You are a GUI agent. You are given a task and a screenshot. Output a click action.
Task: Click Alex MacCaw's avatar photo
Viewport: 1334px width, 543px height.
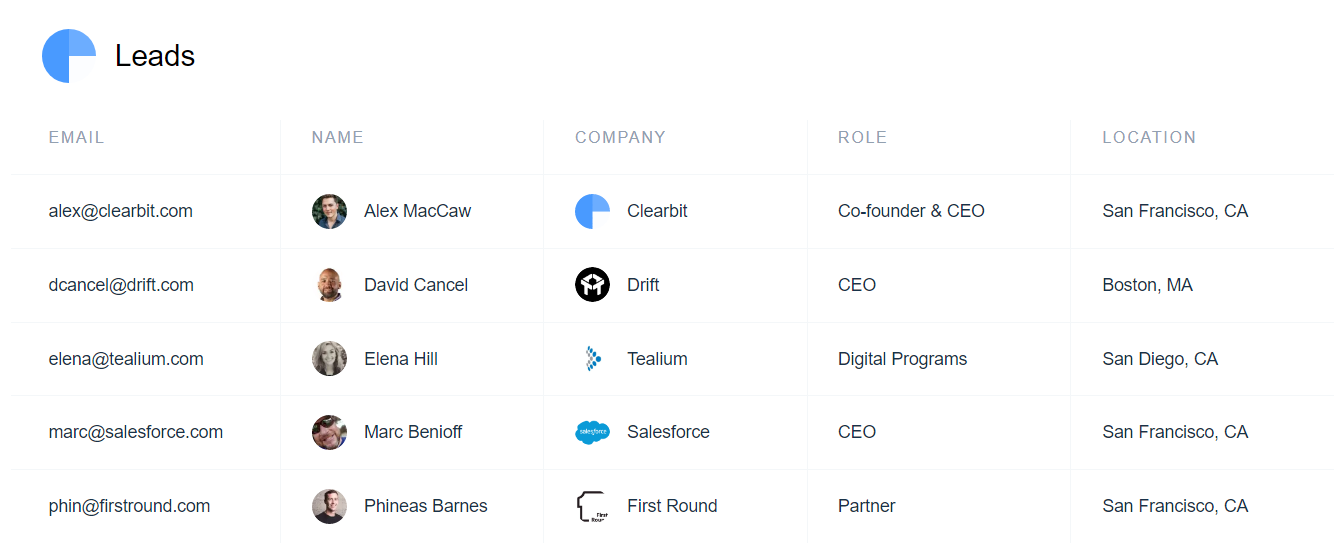tap(329, 211)
